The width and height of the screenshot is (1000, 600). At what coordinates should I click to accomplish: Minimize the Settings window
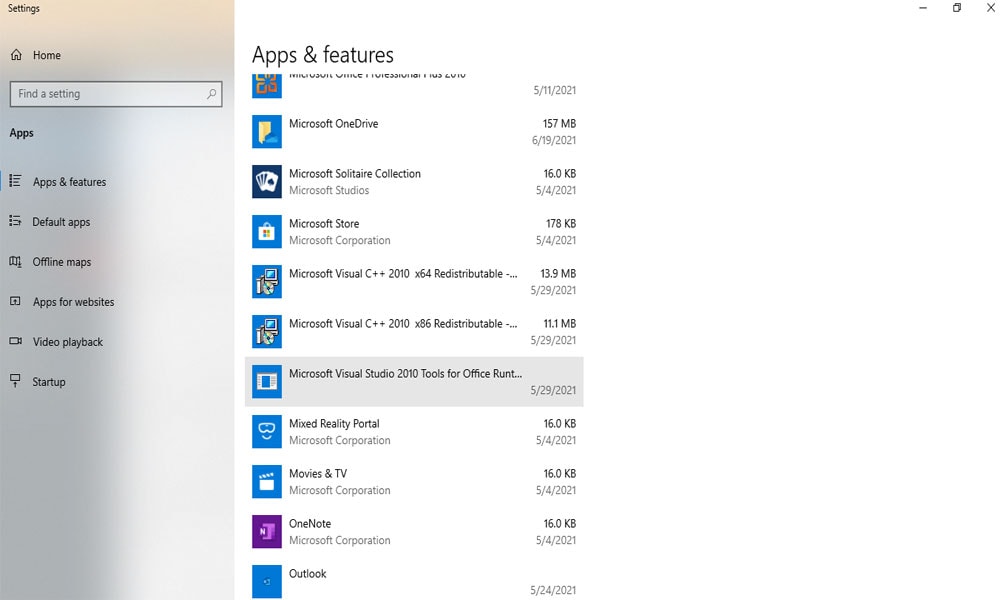923,8
